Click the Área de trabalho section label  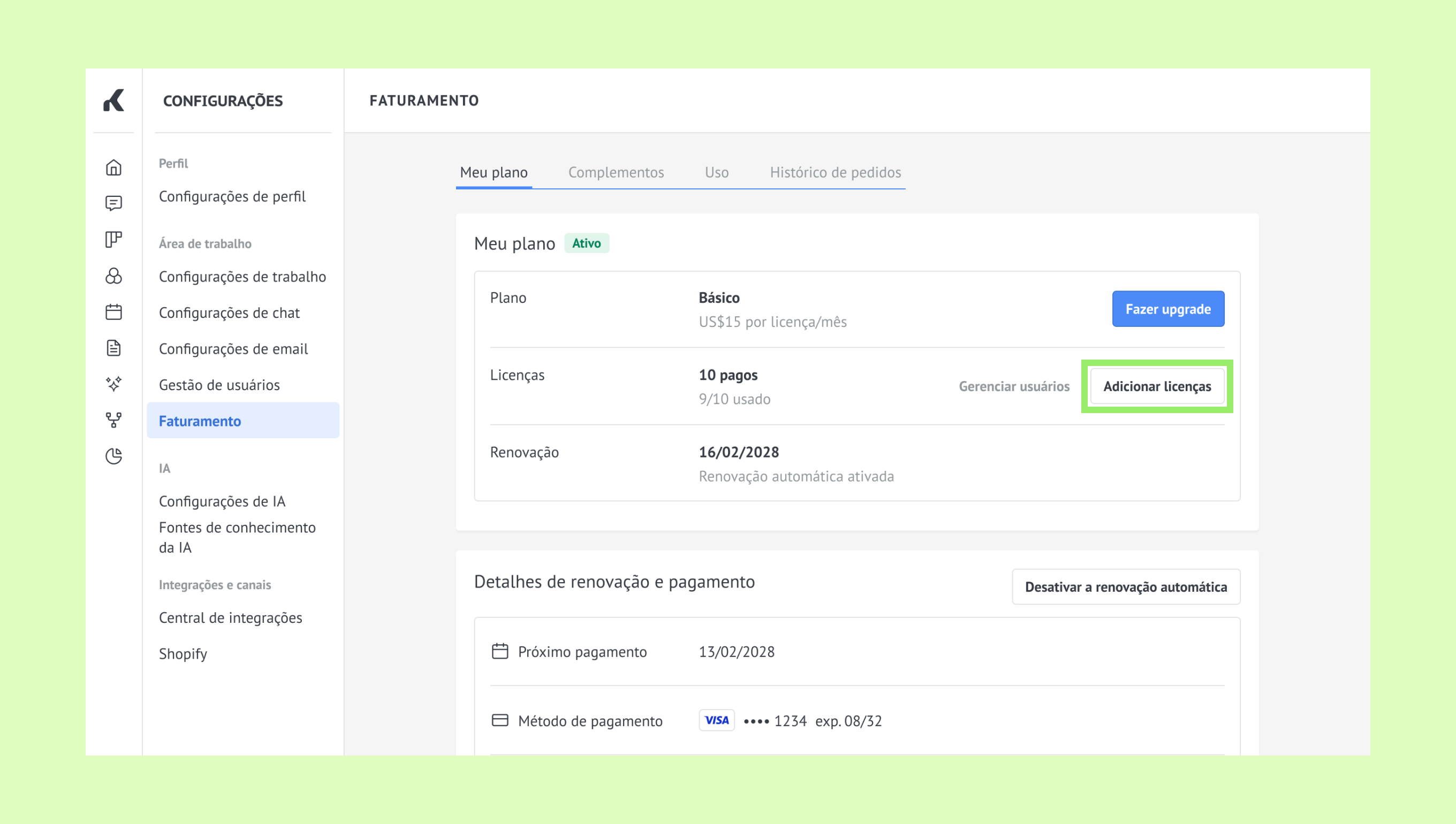205,244
